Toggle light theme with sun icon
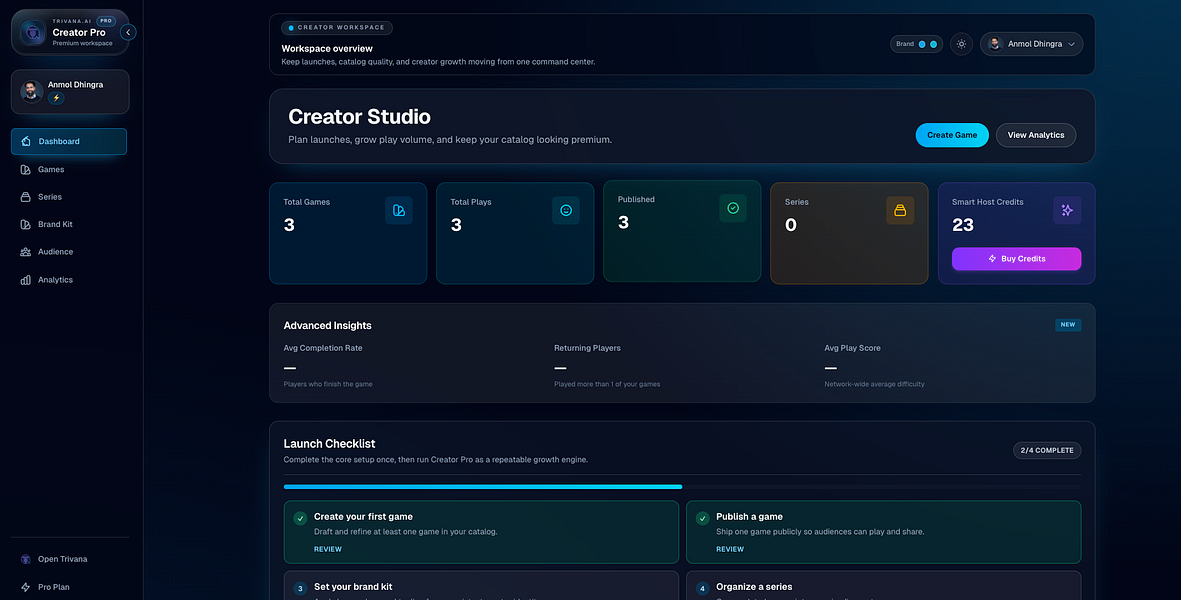 pos(961,44)
